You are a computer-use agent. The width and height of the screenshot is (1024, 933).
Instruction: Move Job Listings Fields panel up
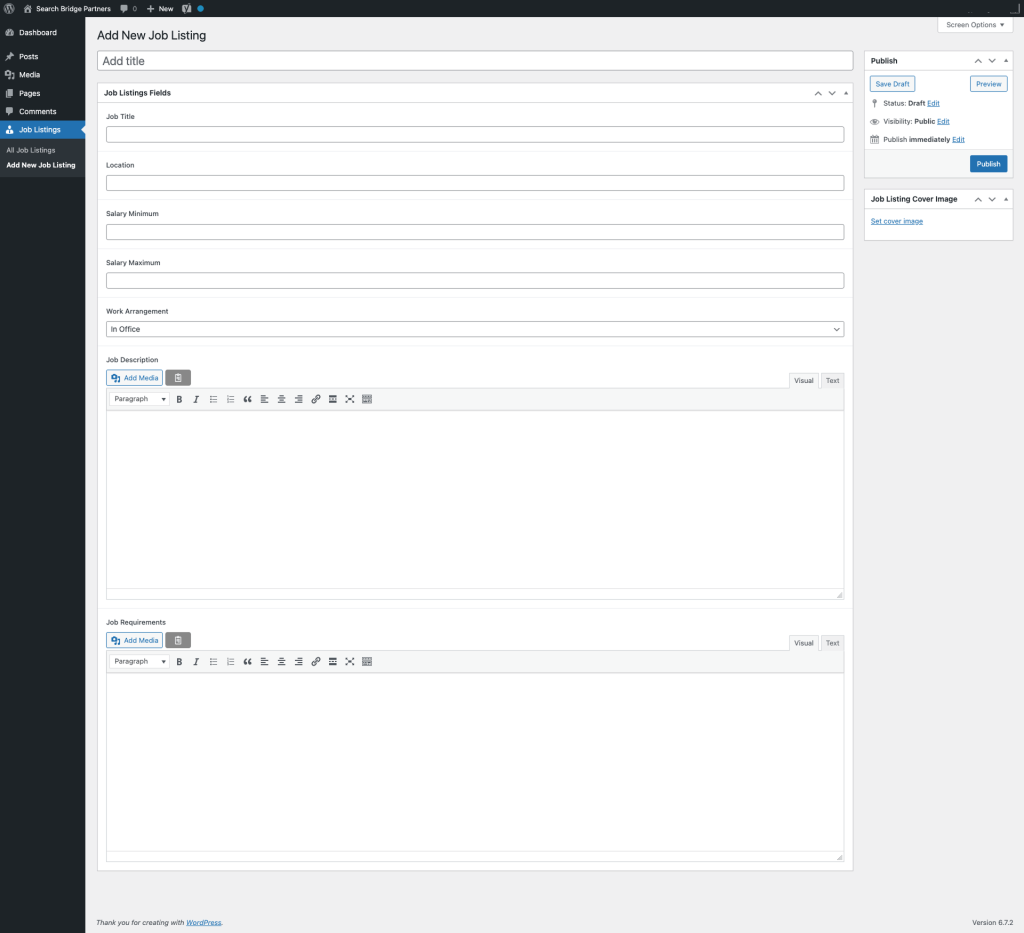[x=818, y=93]
